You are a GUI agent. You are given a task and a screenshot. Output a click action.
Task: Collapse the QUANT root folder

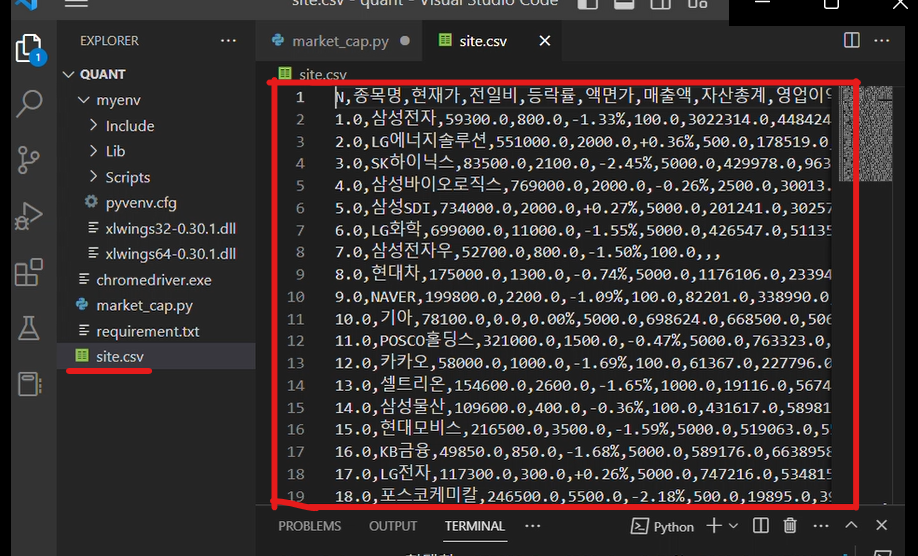[x=68, y=74]
